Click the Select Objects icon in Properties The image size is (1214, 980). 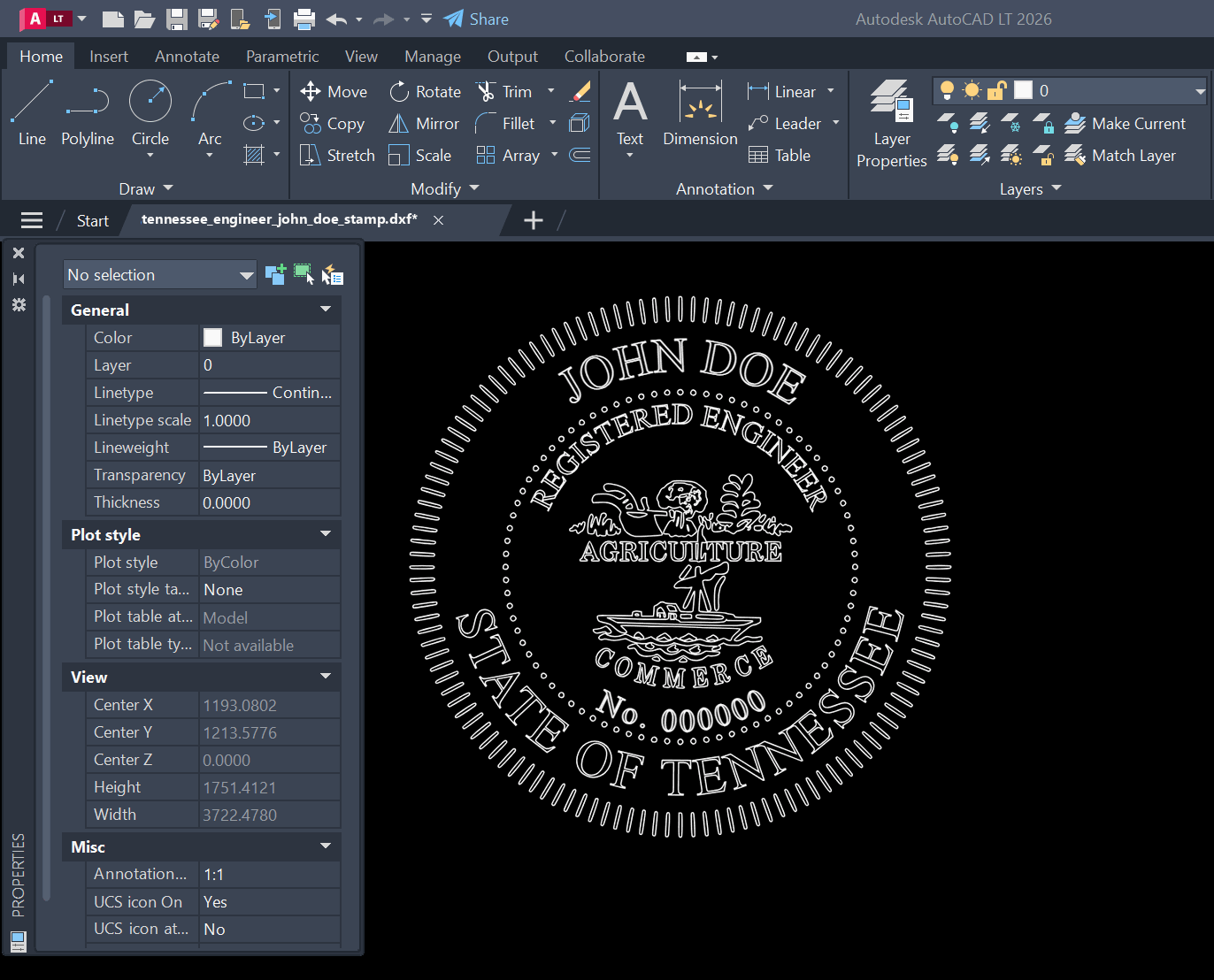(x=304, y=274)
